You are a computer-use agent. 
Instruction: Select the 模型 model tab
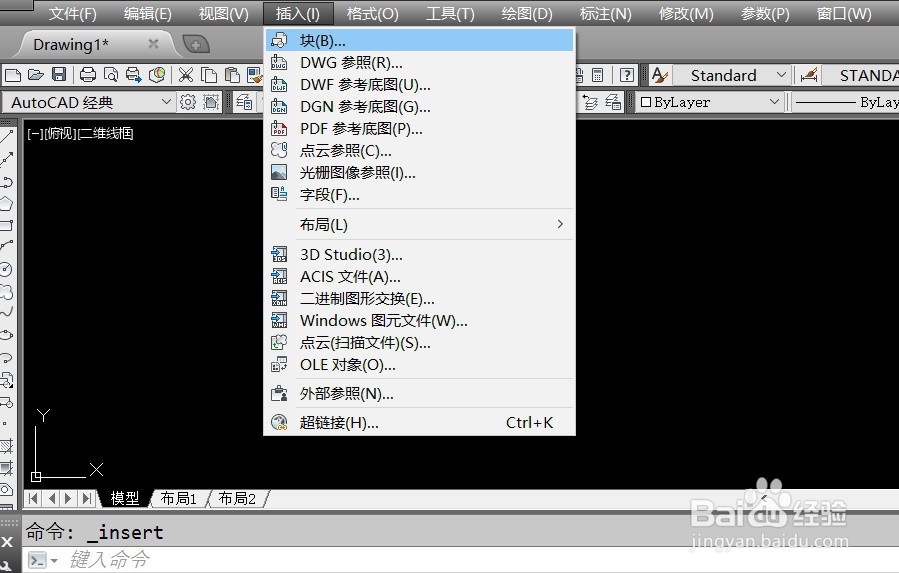click(125, 498)
